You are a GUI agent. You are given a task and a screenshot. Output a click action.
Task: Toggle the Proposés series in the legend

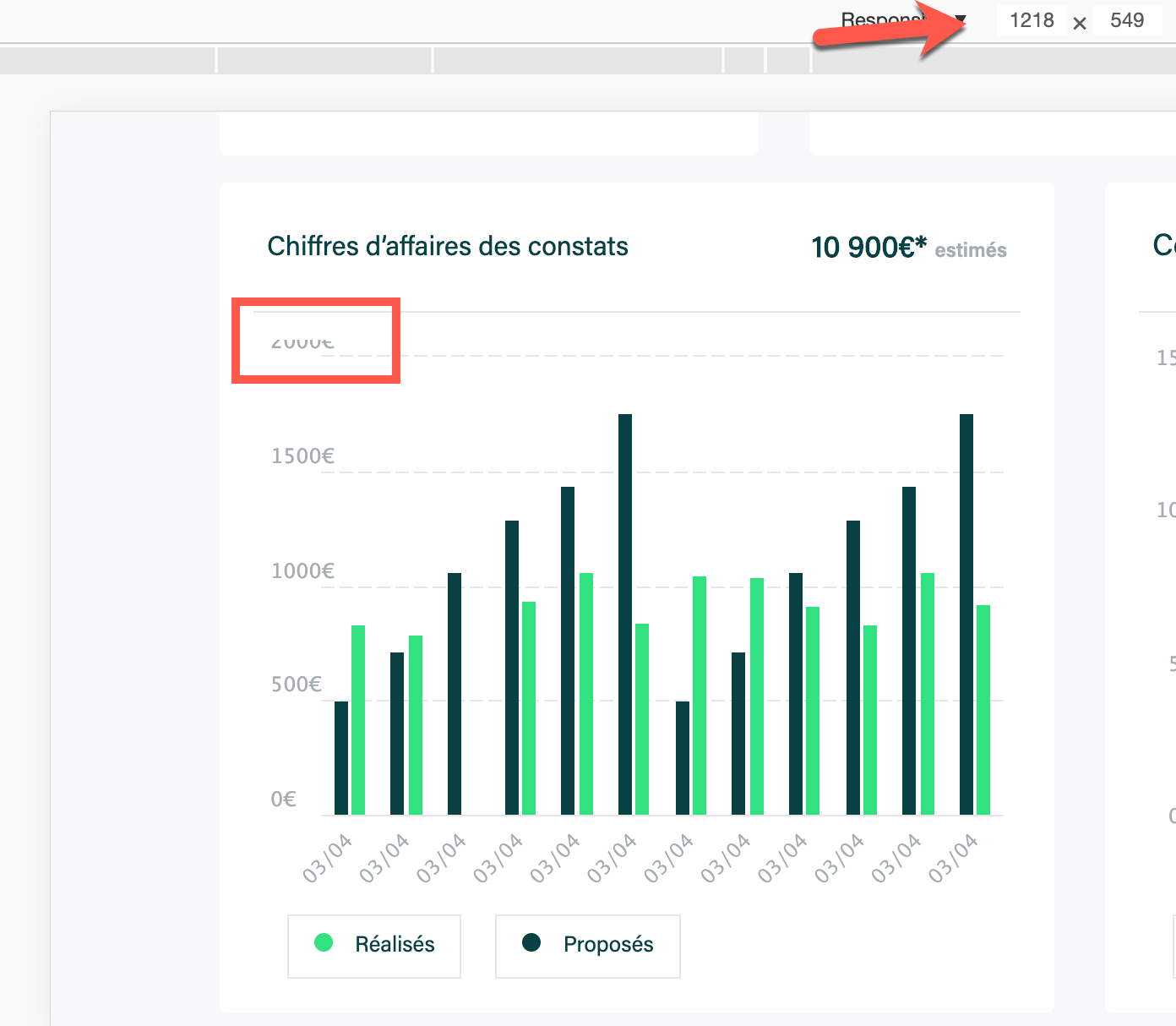587,946
